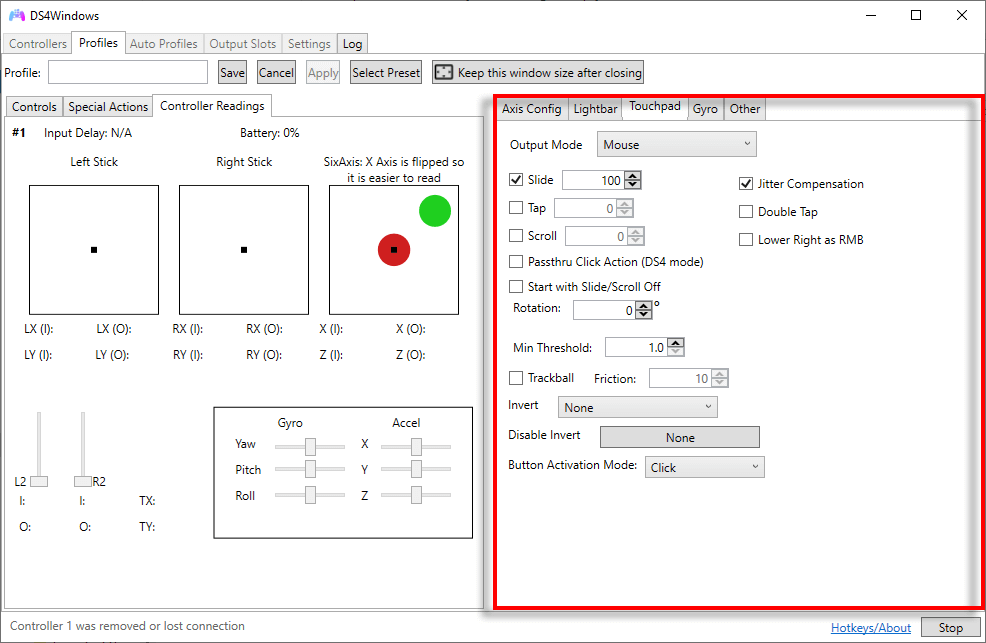This screenshot has height=643, width=986.
Task: Click the Input Delay: N/A text
Action: tap(88, 133)
